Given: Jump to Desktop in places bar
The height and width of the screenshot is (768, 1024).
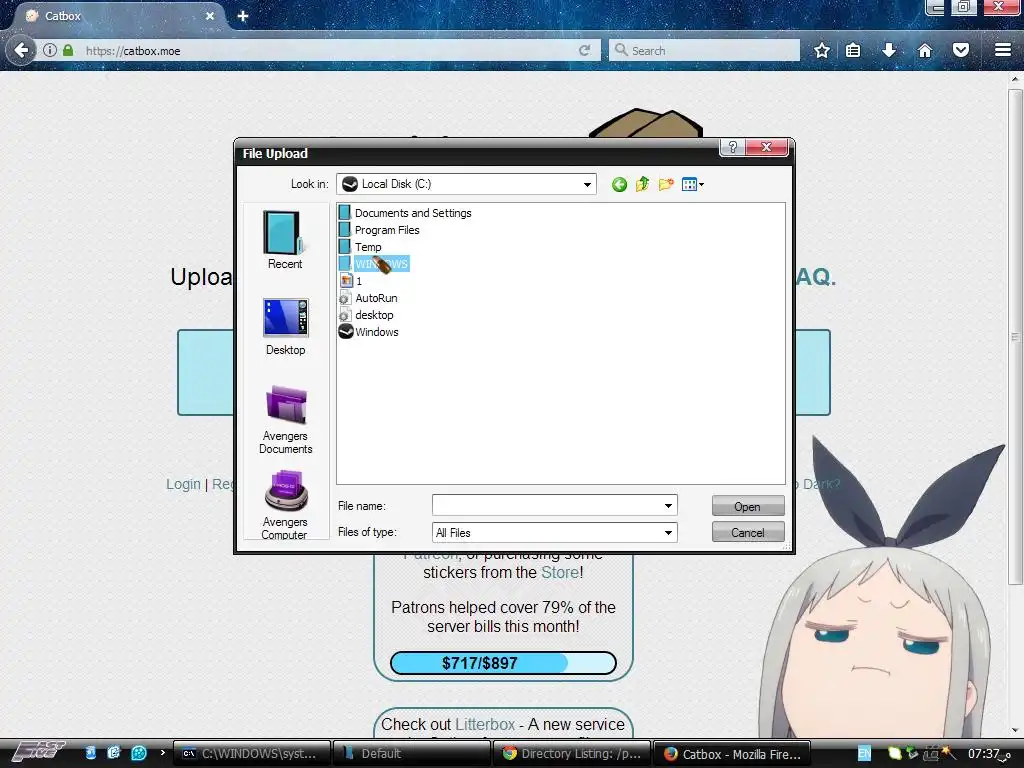Looking at the screenshot, I should pos(285,327).
